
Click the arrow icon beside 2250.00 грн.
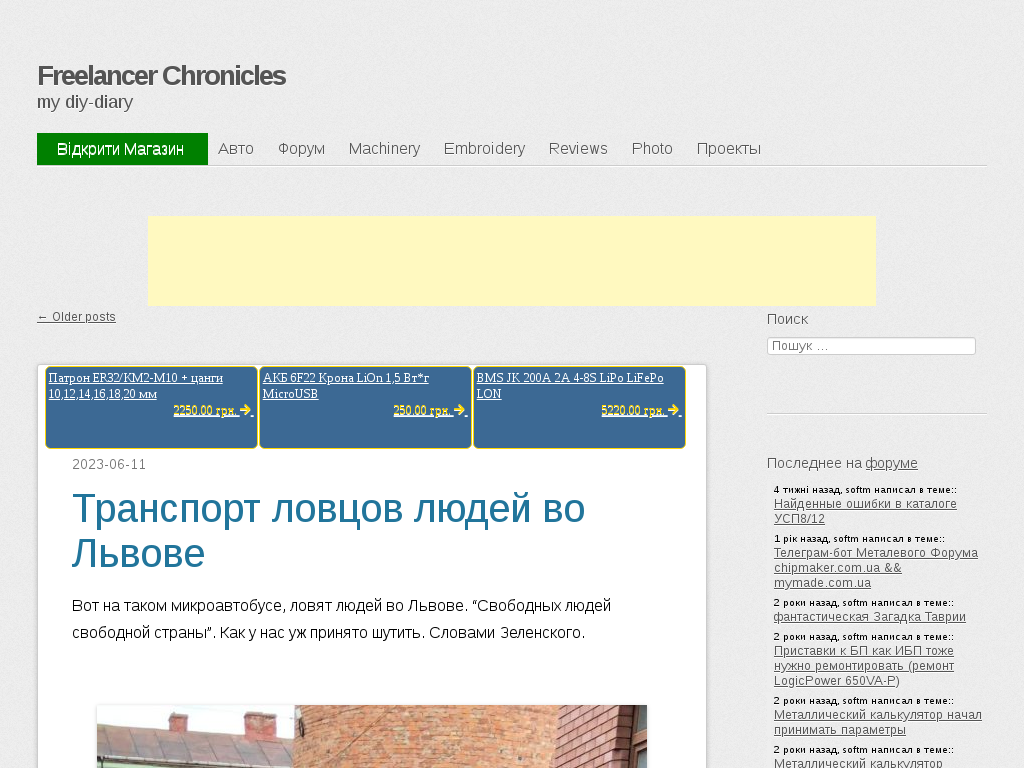coord(246,410)
